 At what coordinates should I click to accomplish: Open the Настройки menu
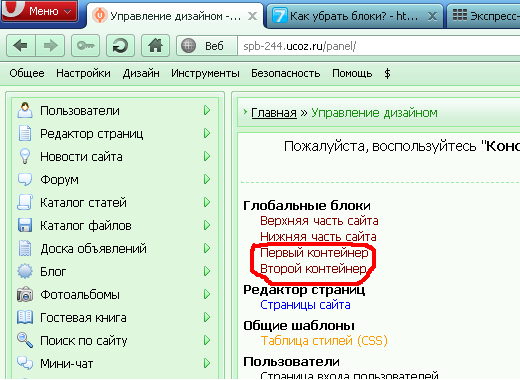coord(83,73)
